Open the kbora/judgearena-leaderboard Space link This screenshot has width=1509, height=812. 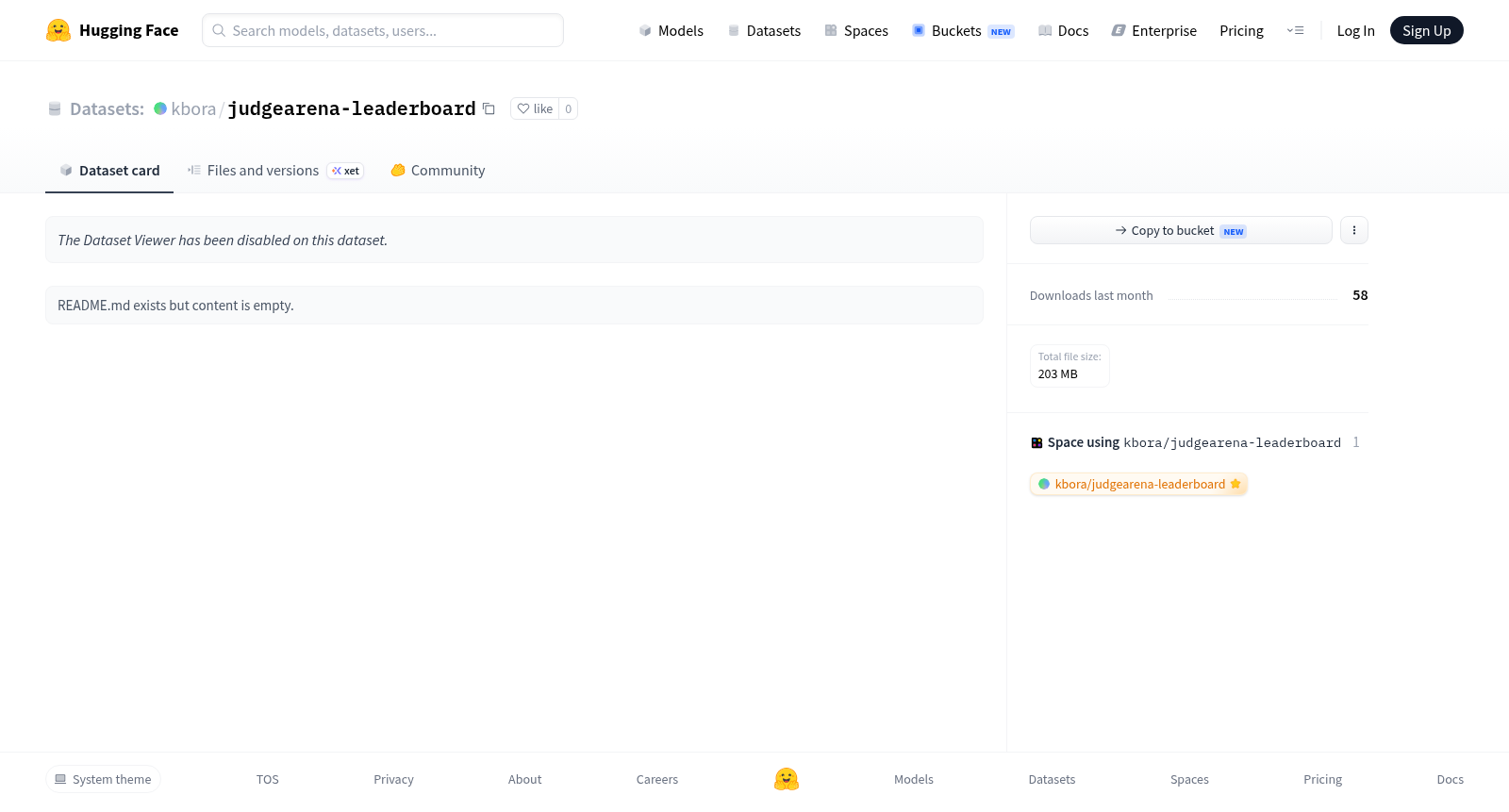pos(1138,484)
